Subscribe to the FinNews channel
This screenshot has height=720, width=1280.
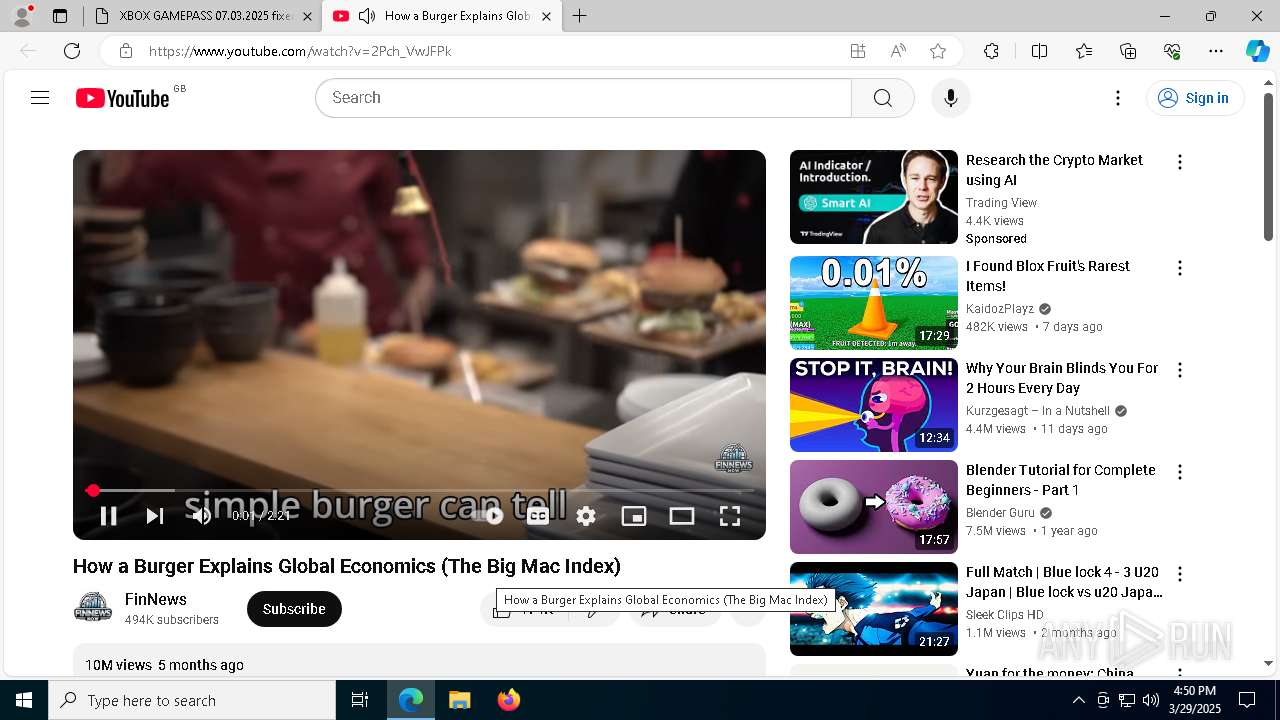[294, 609]
